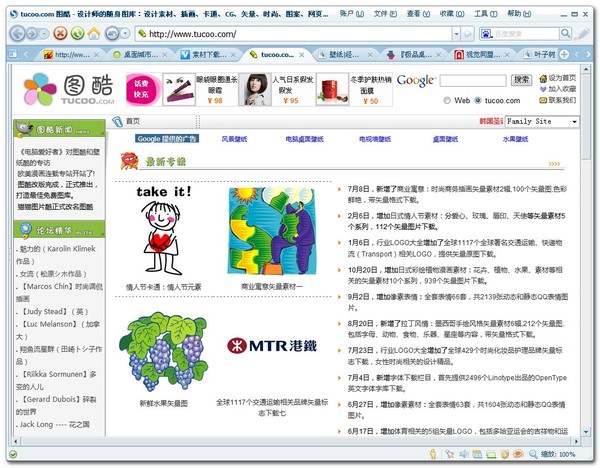Switch to the 叶子树 tab
This screenshot has height=468, width=600.
pyautogui.click(x=540, y=55)
